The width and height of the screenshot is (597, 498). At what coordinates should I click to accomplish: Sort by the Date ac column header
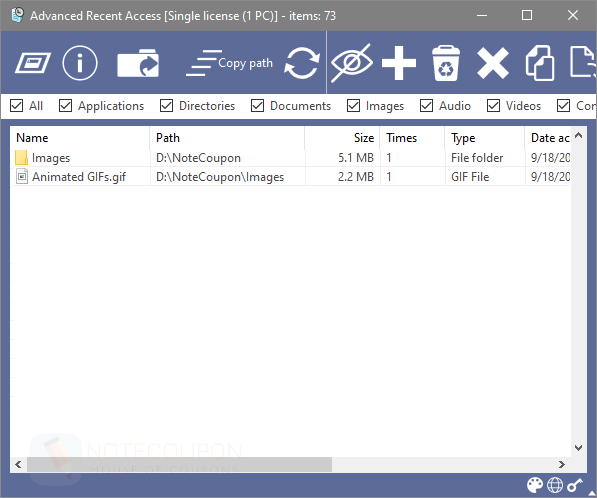tap(548, 138)
